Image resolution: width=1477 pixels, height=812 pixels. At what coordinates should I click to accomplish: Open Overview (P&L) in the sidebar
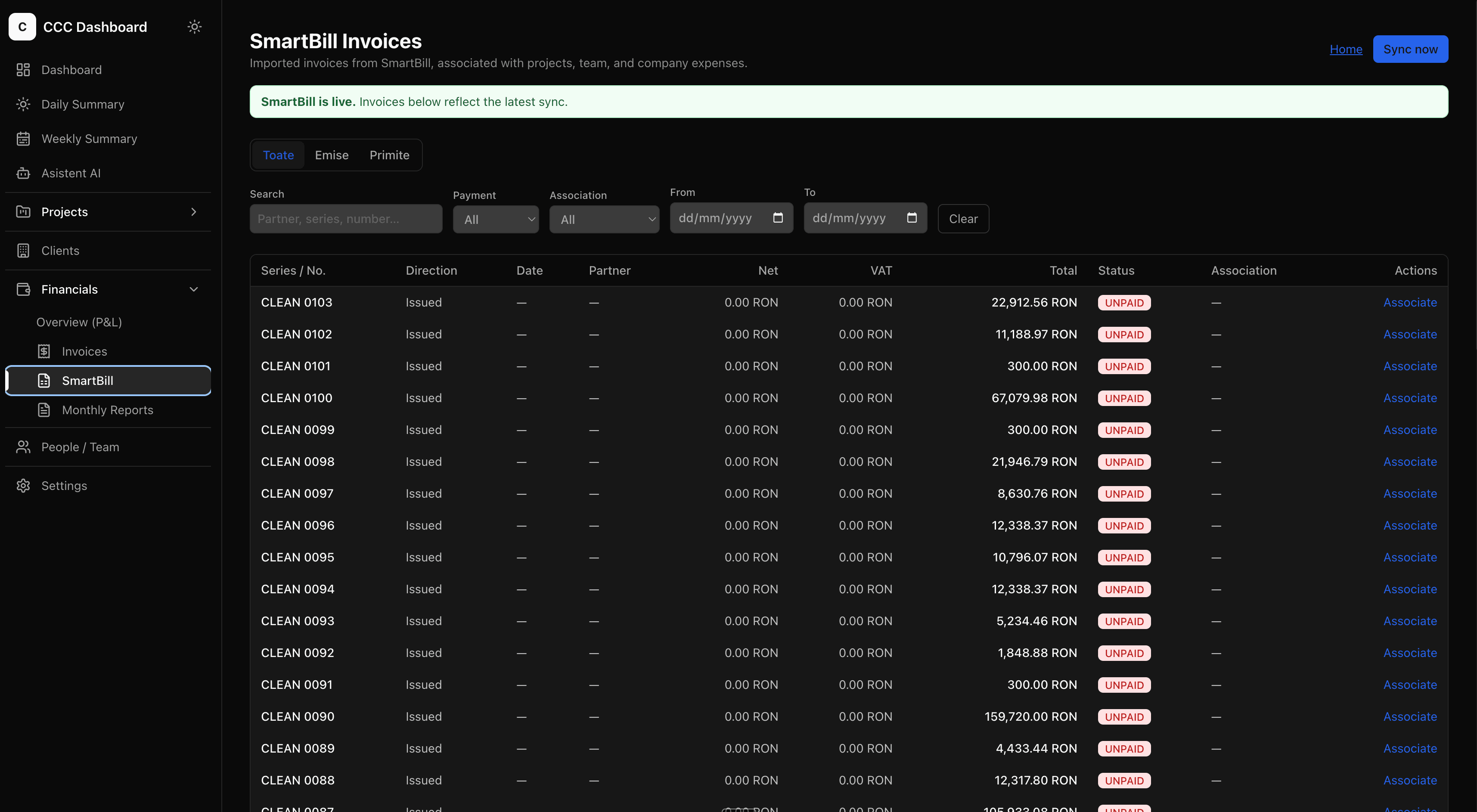[x=79, y=322]
